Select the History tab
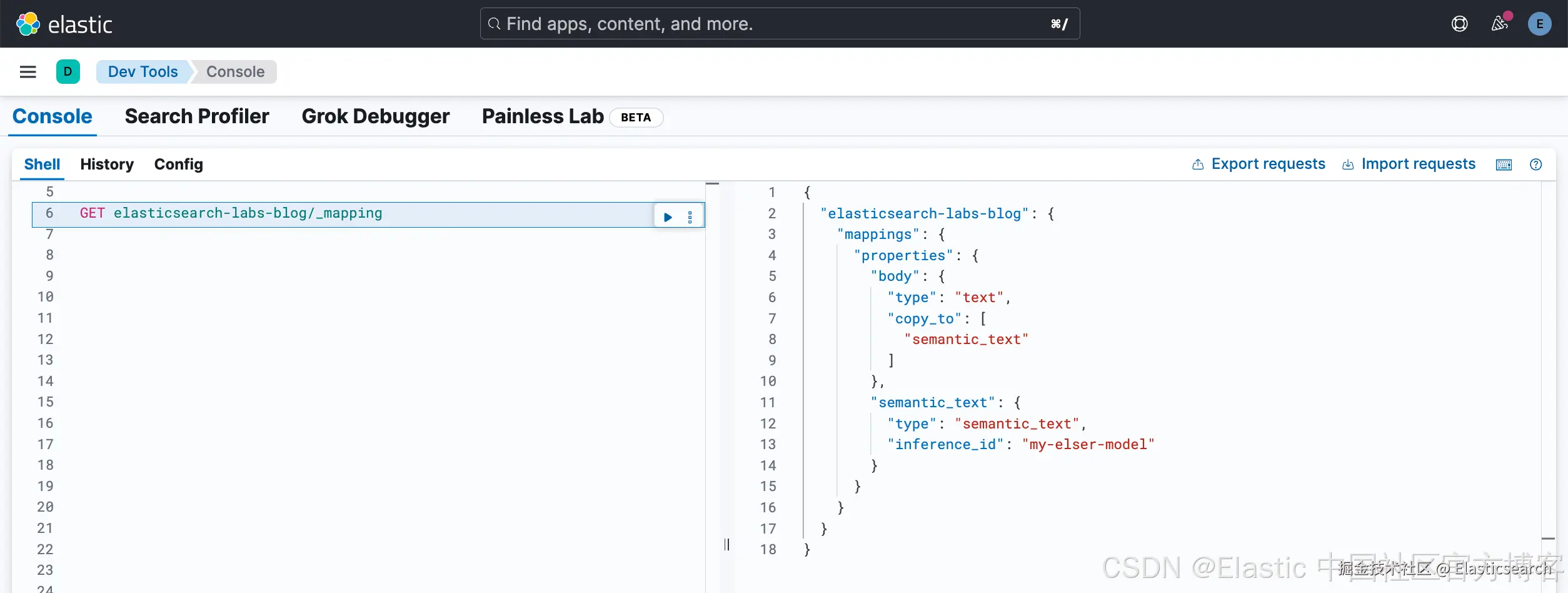Screen dimensions: 1568x593 click(x=107, y=164)
